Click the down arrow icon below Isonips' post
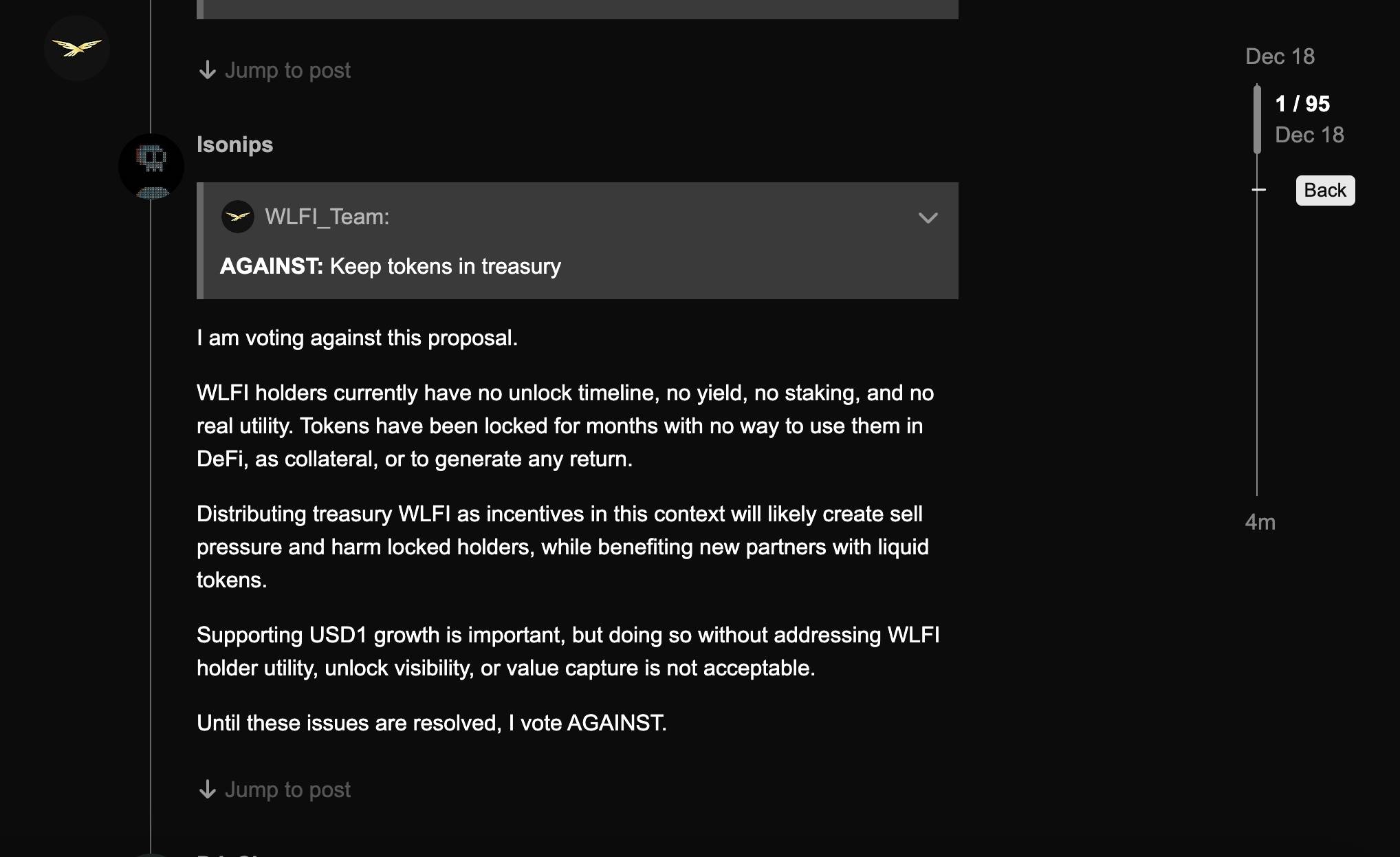 tap(207, 790)
